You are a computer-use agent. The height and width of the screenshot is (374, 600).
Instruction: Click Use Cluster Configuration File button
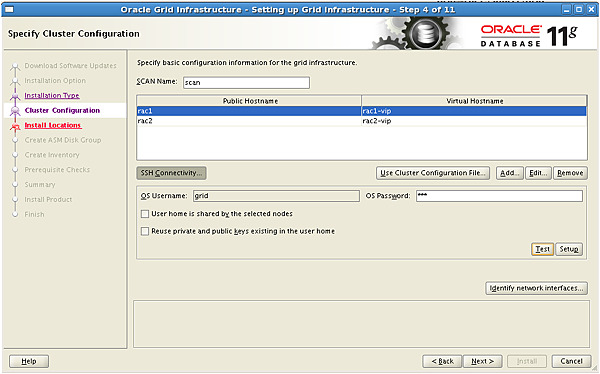(433, 173)
